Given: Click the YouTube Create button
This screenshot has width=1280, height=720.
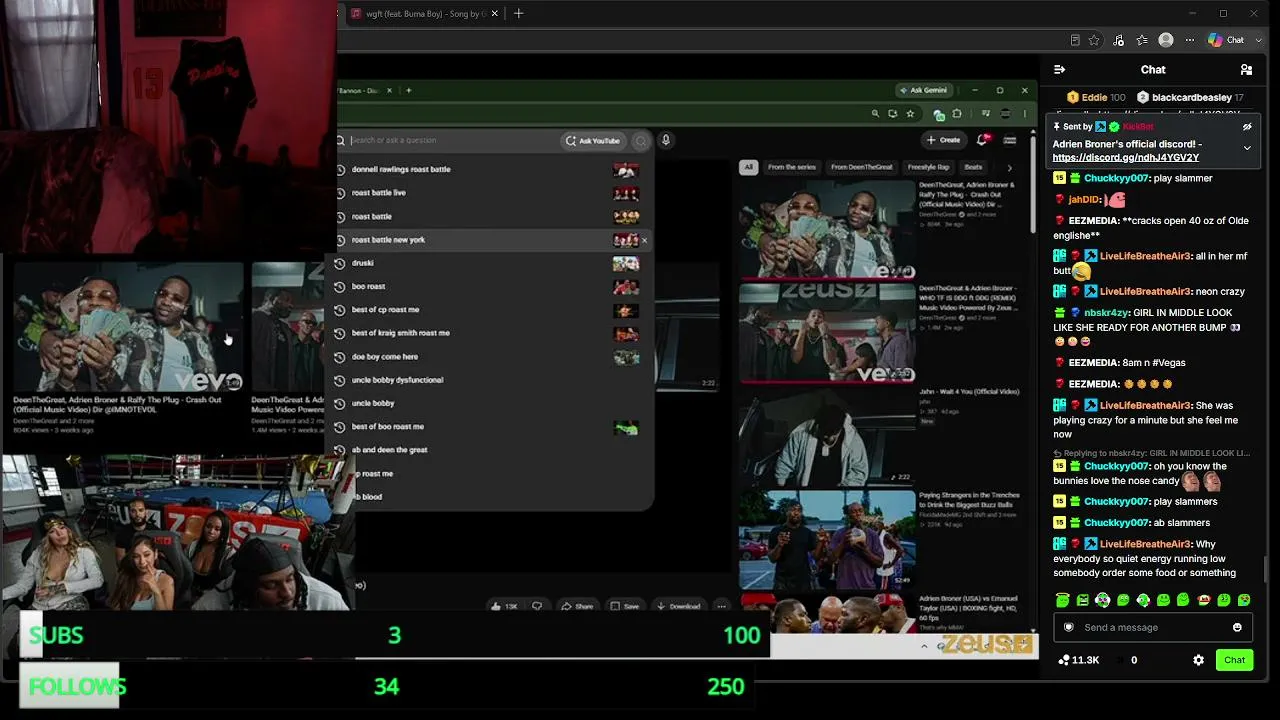Looking at the screenshot, I should click(x=944, y=140).
